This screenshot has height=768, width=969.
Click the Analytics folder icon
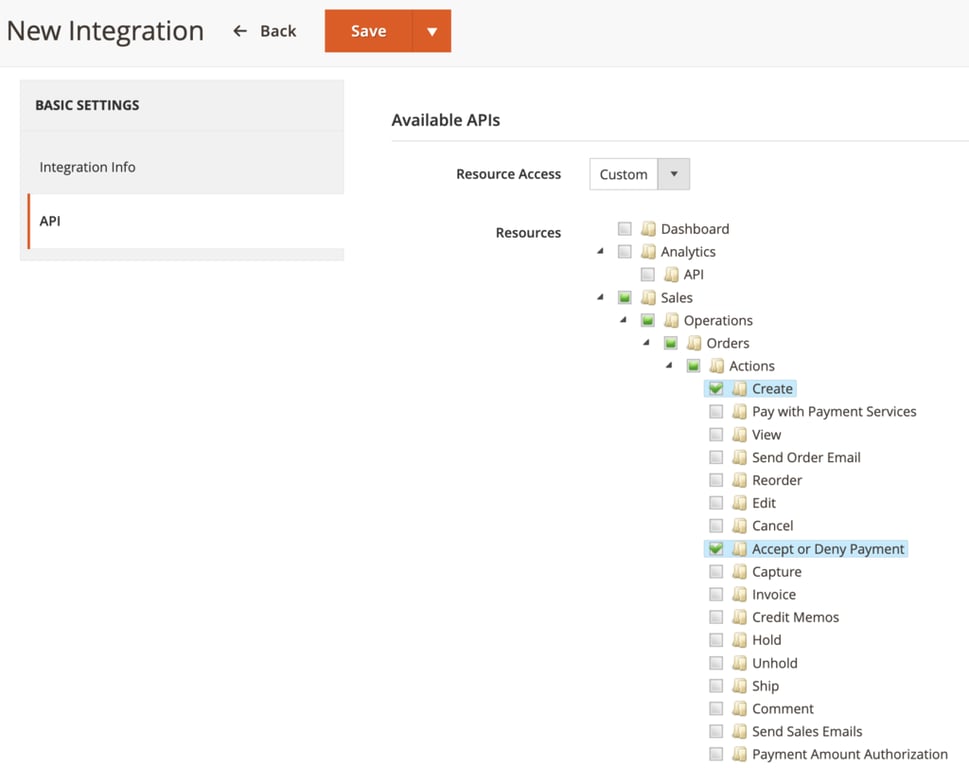tap(646, 251)
